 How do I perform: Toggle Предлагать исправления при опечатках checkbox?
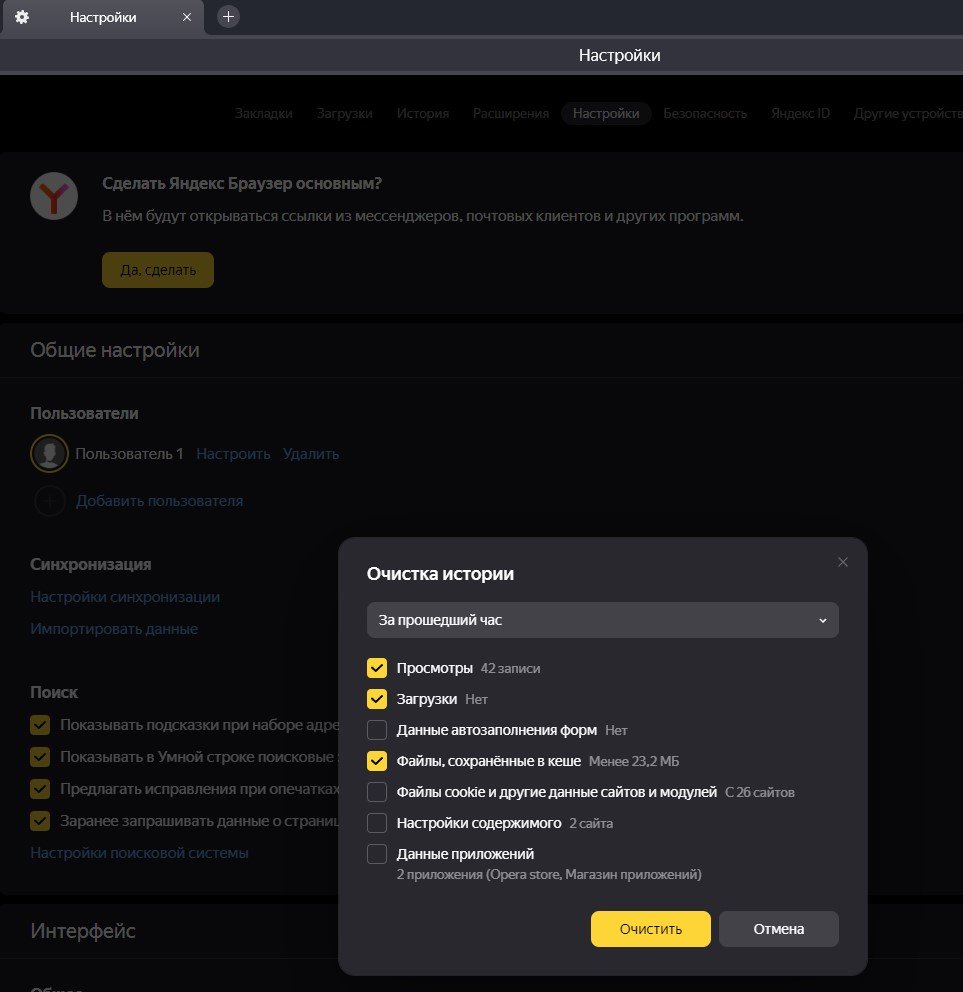coord(40,789)
